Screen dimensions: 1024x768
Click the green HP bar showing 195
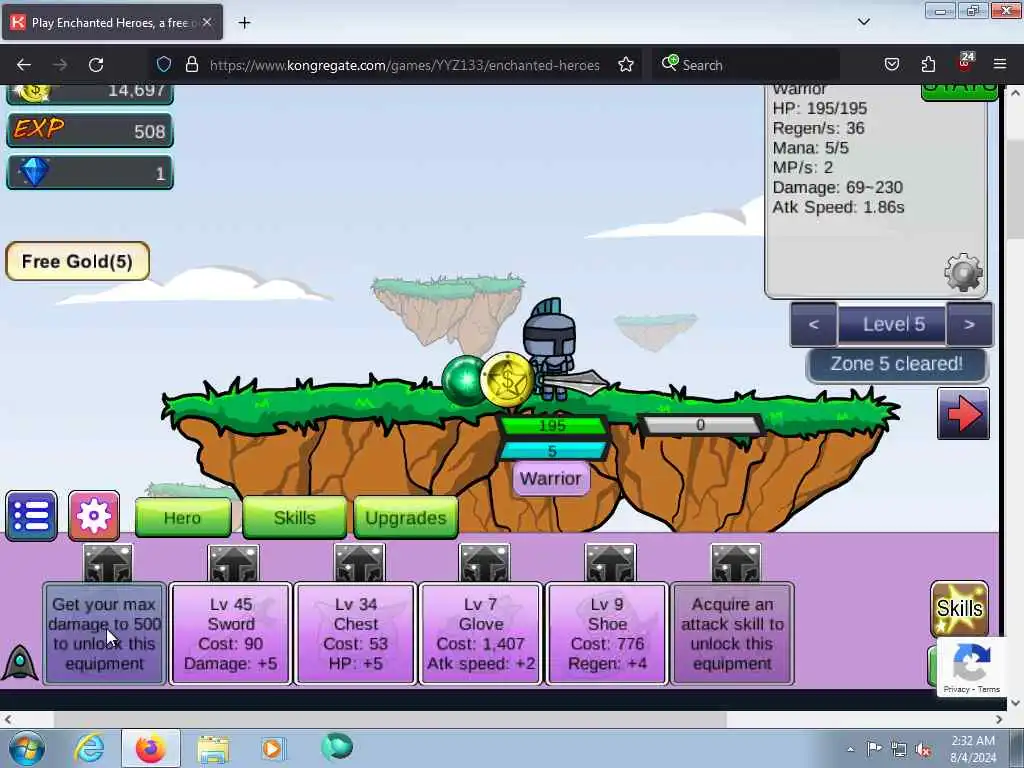coord(552,426)
